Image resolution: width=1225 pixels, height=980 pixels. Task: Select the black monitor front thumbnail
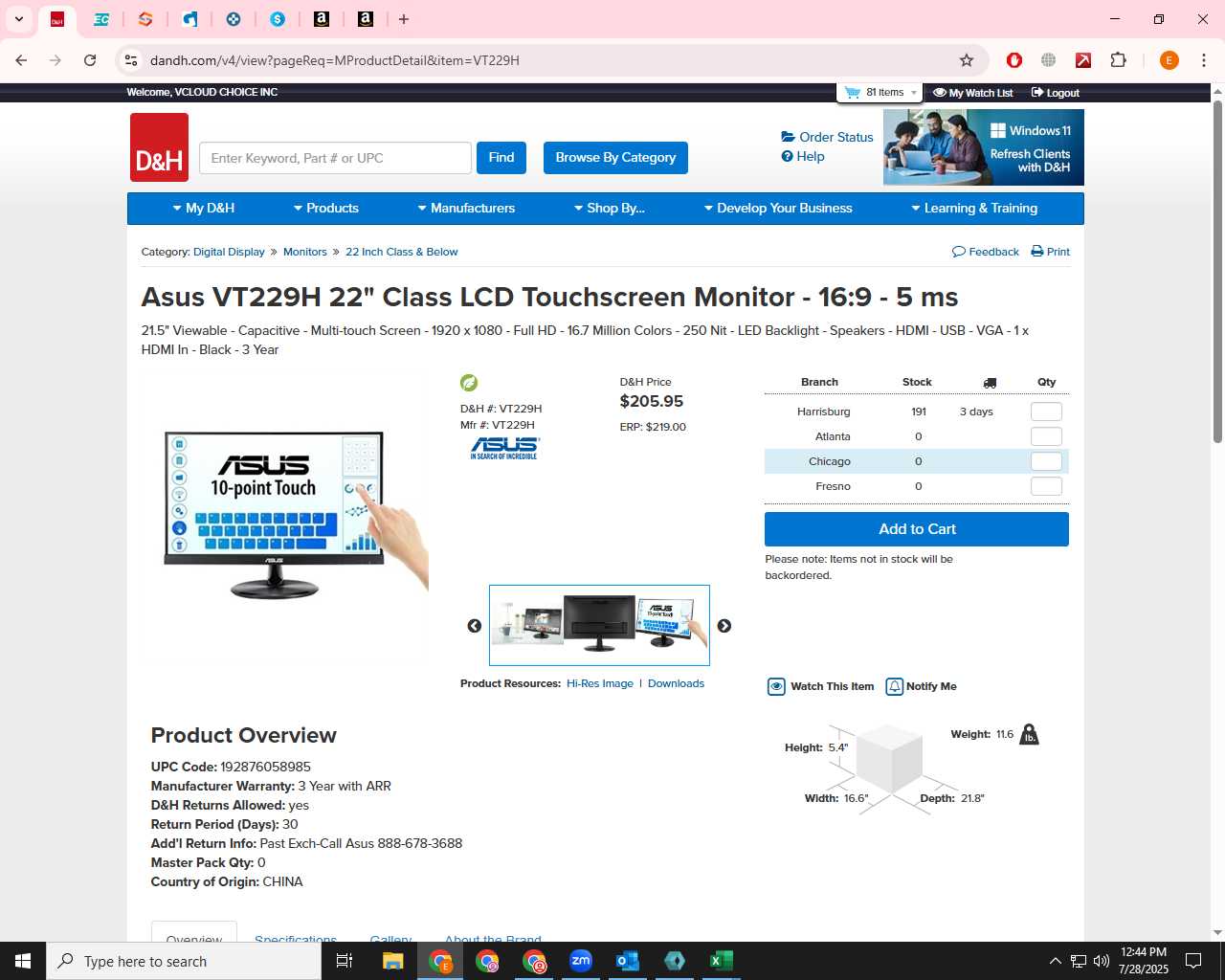pyautogui.click(x=599, y=623)
